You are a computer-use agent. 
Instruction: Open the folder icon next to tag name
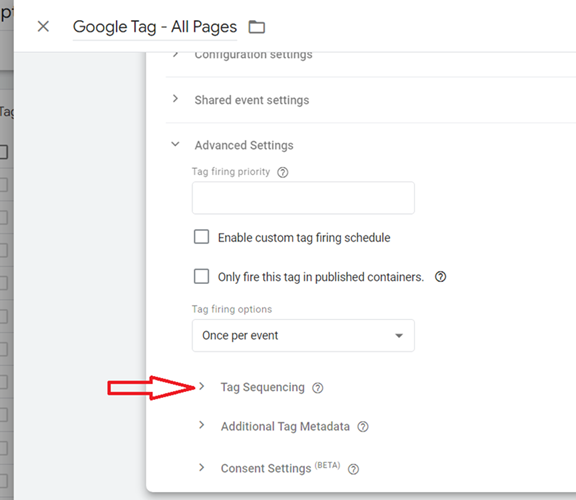click(x=257, y=27)
